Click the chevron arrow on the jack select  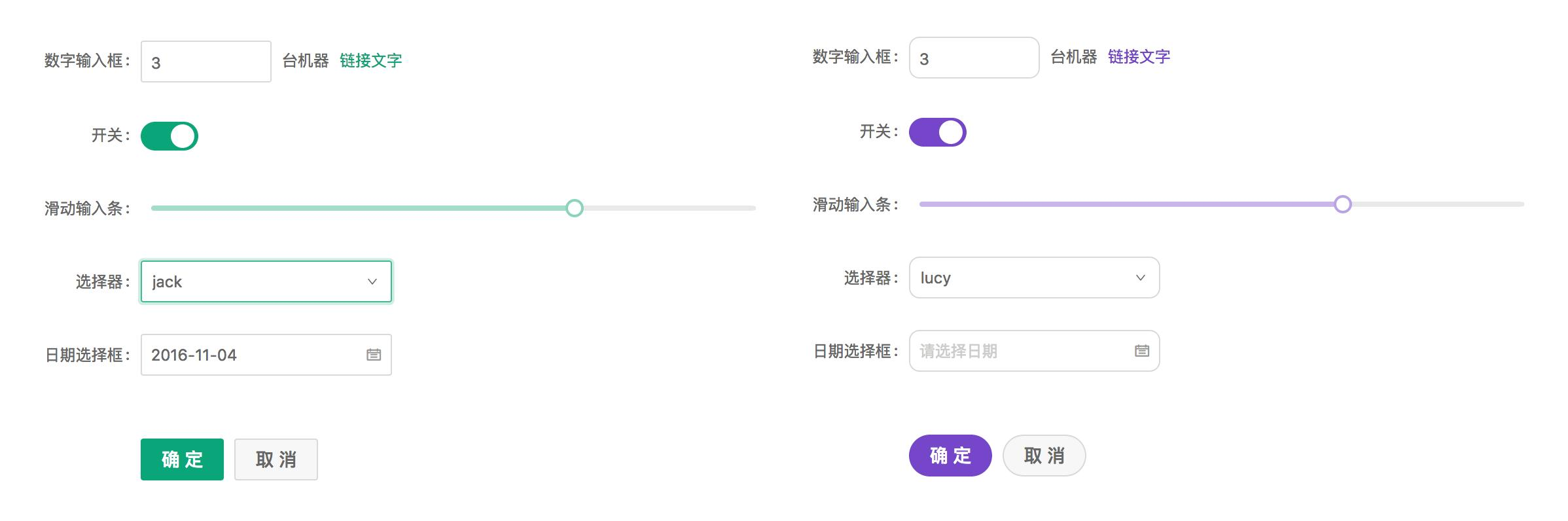pos(373,281)
